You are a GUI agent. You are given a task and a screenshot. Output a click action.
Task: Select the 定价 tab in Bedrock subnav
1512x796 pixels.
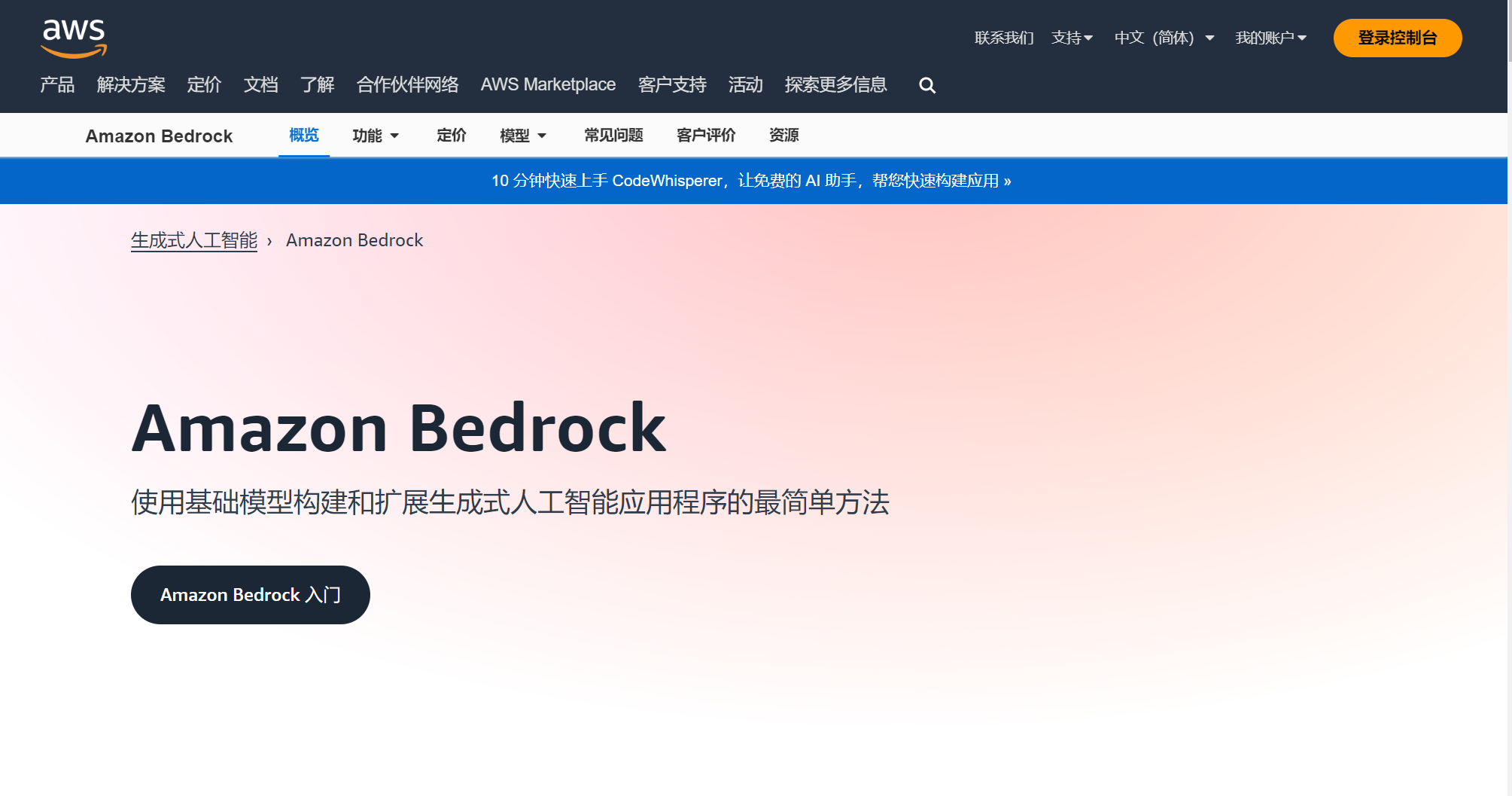point(452,136)
